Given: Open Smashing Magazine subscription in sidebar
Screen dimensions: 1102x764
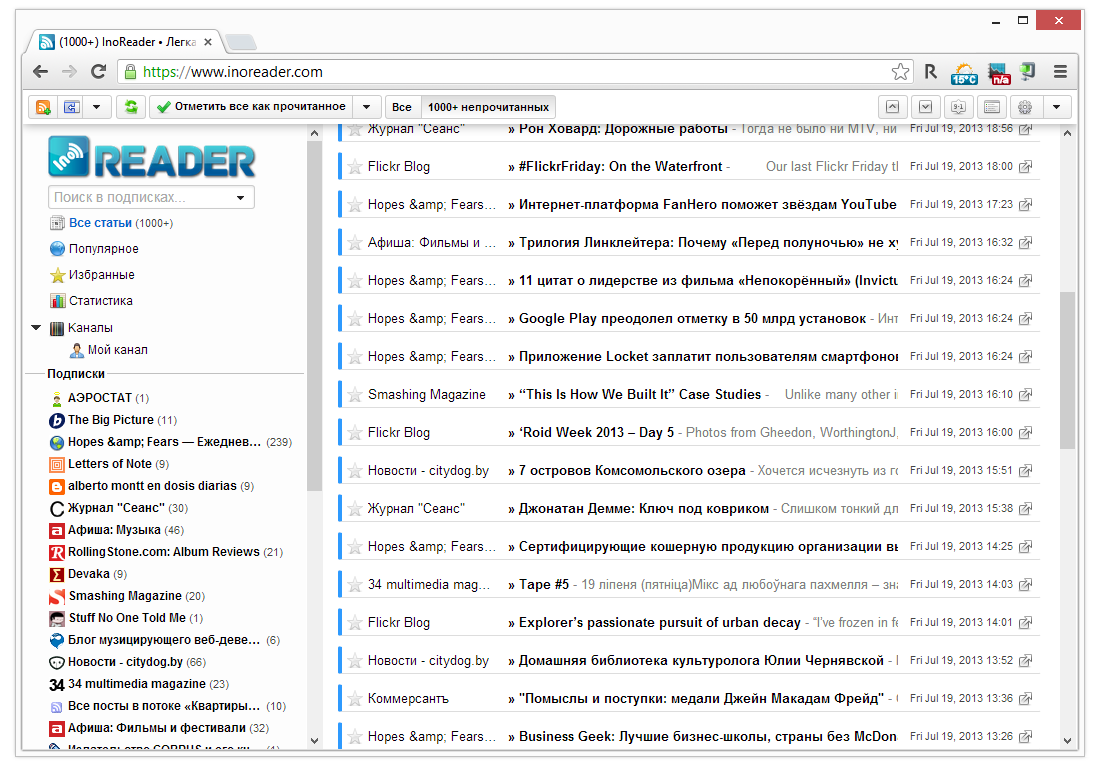Looking at the screenshot, I should (125, 596).
